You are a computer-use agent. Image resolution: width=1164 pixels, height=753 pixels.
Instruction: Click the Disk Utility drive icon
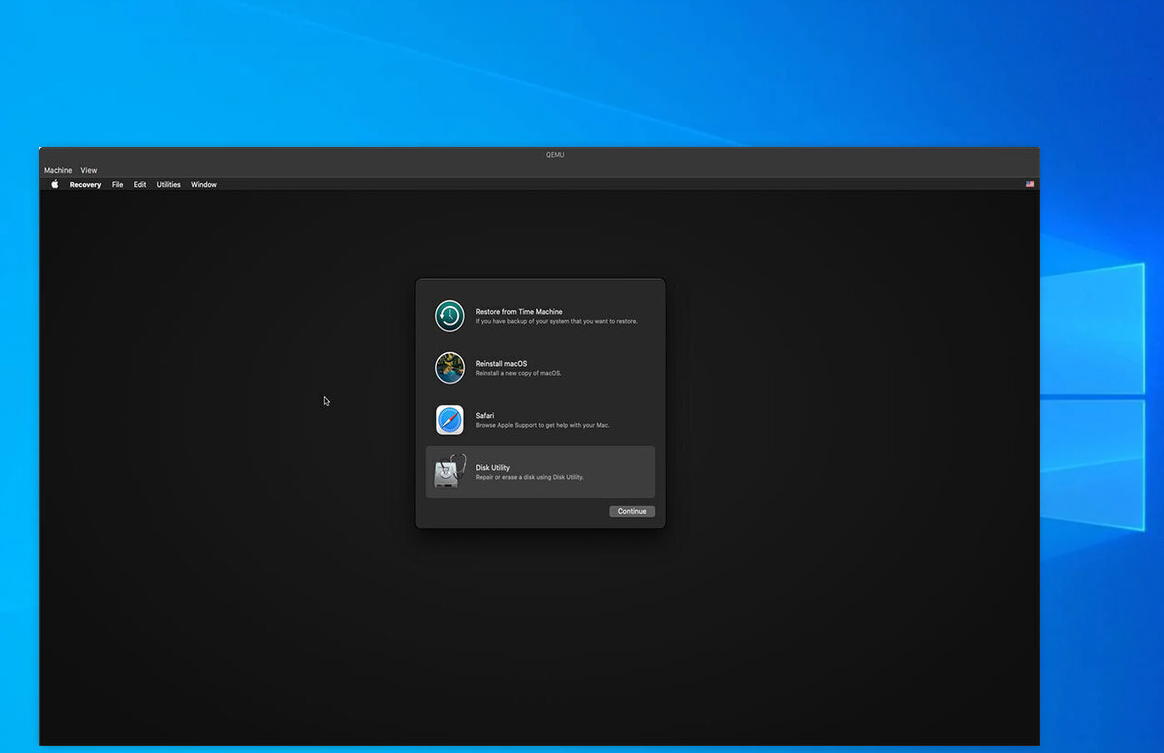click(450, 472)
